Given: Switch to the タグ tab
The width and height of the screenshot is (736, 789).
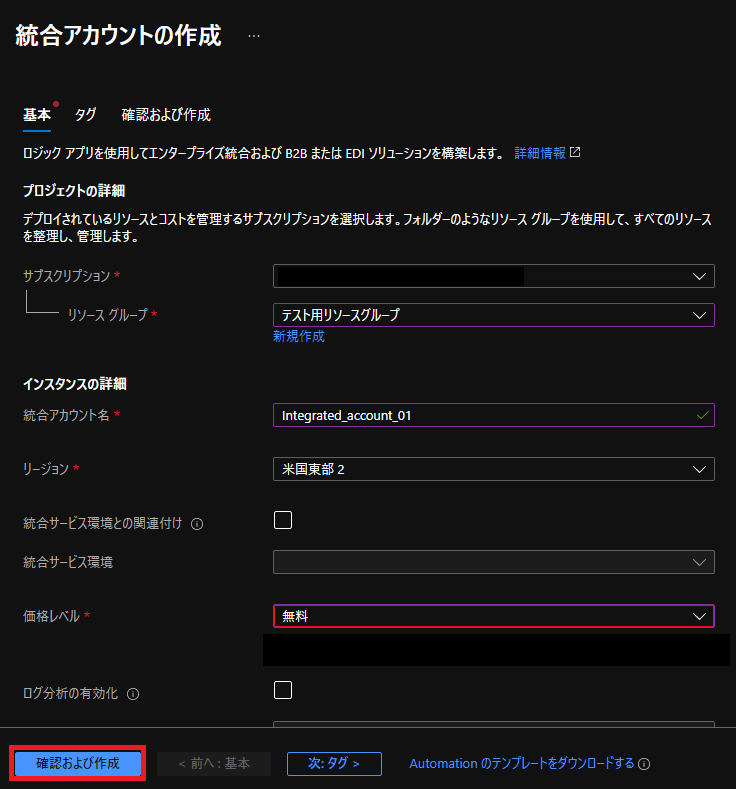Looking at the screenshot, I should click(86, 115).
